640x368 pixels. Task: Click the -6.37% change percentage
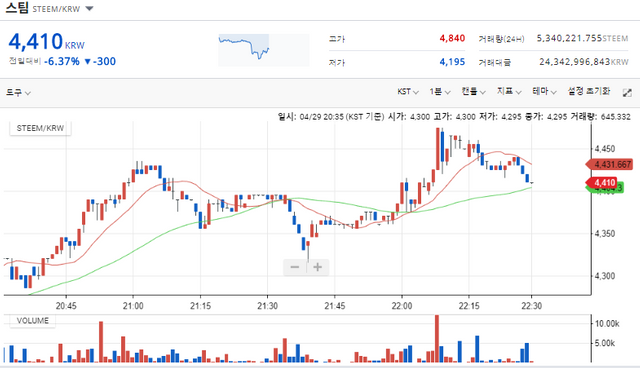tap(62, 62)
